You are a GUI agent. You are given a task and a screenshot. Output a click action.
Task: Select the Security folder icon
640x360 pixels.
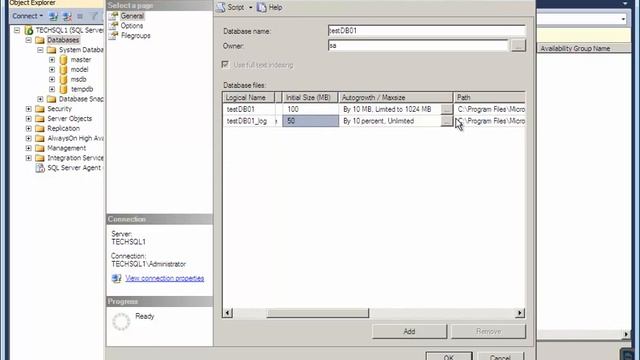[x=40, y=109]
